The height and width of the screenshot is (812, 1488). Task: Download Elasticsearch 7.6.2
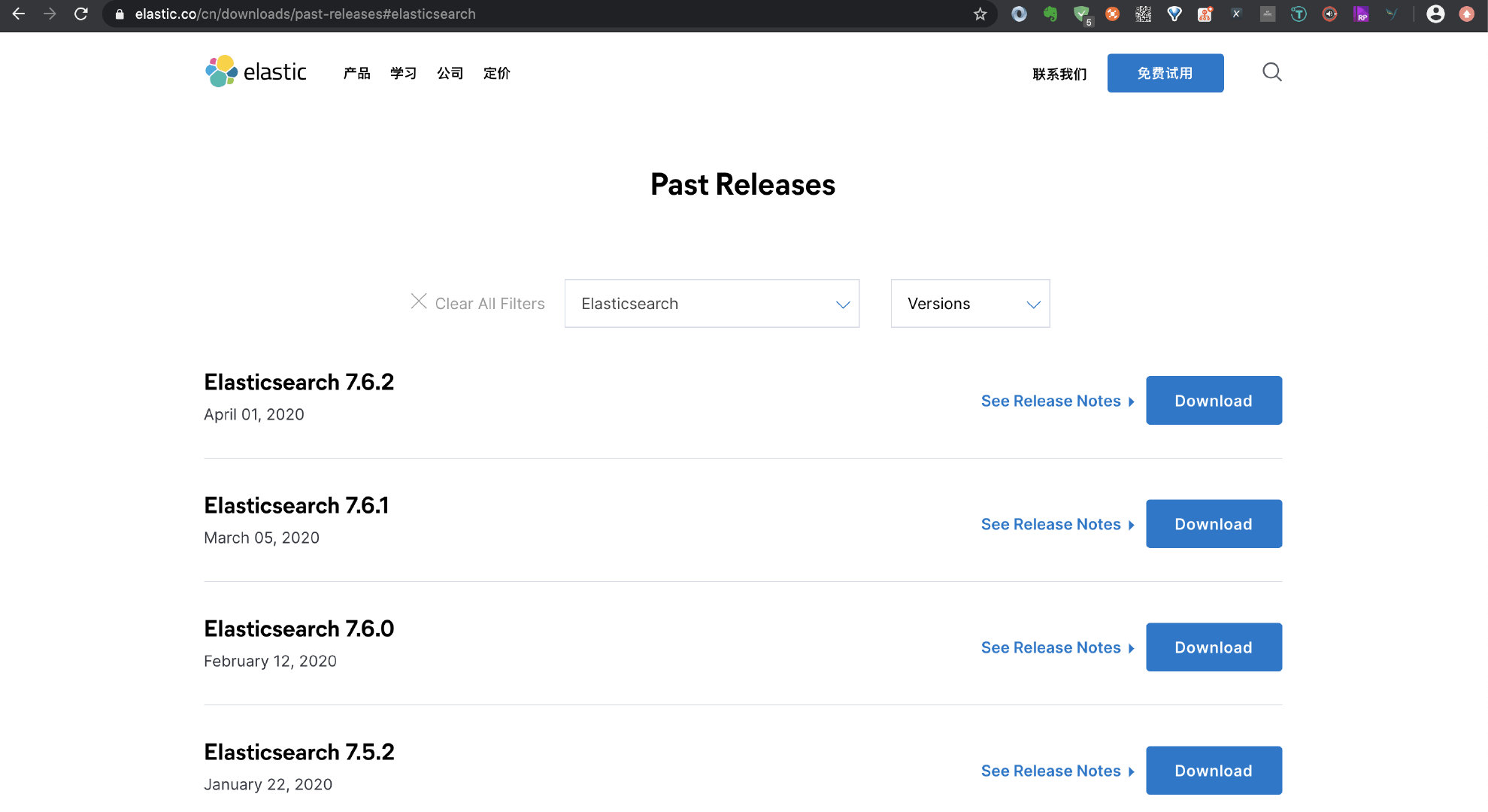pyautogui.click(x=1213, y=401)
